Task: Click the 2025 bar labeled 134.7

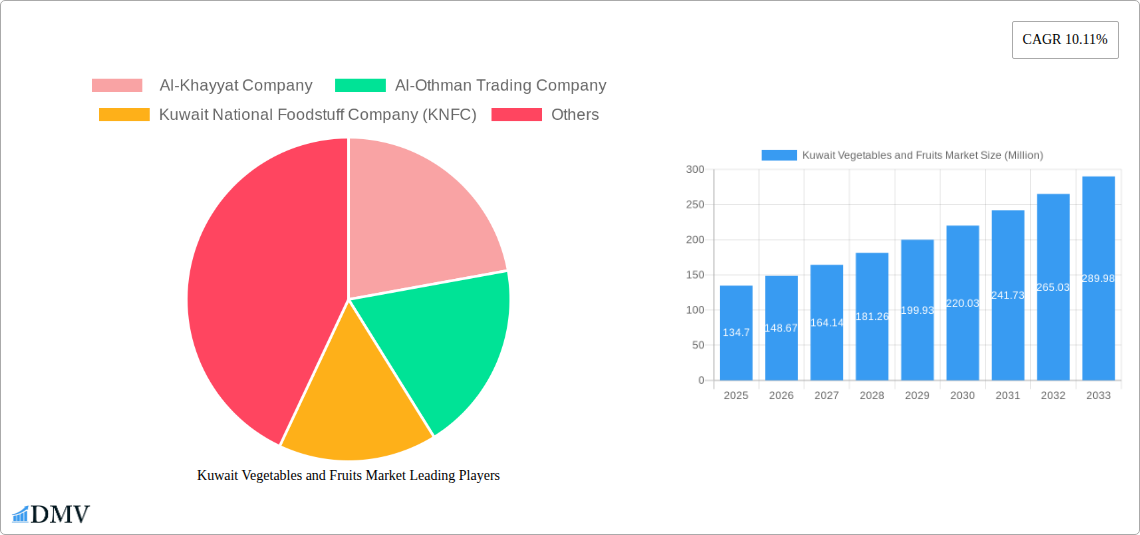Action: pyautogui.click(x=736, y=333)
